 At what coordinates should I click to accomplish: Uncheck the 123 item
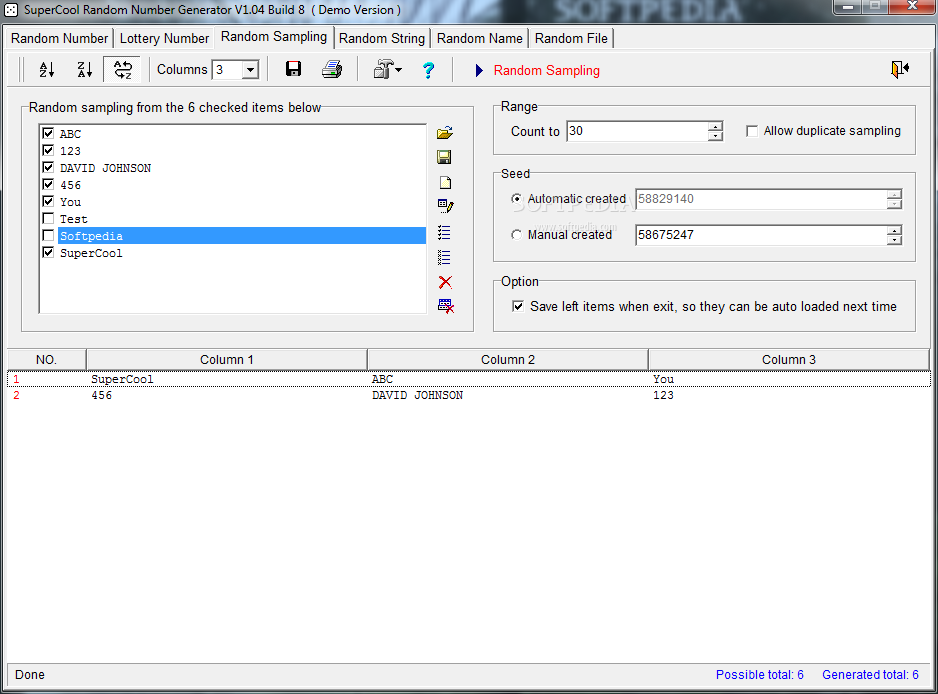pyautogui.click(x=48, y=150)
